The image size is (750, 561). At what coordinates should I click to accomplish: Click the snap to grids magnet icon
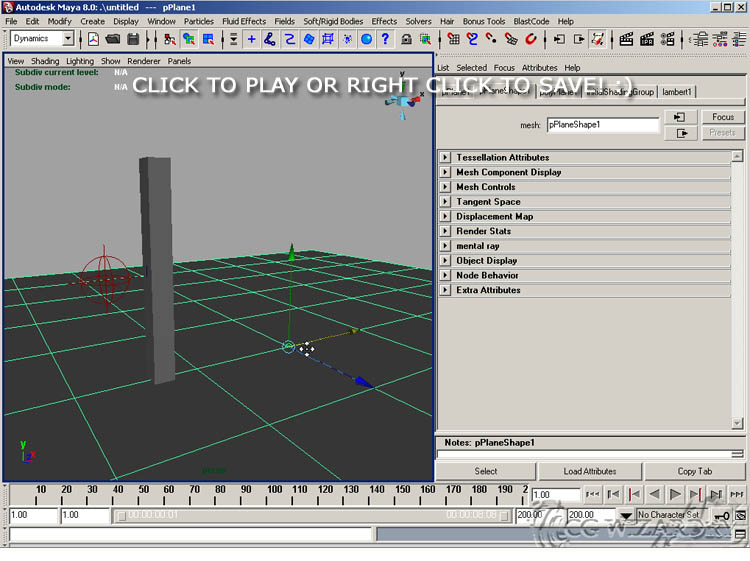(454, 39)
